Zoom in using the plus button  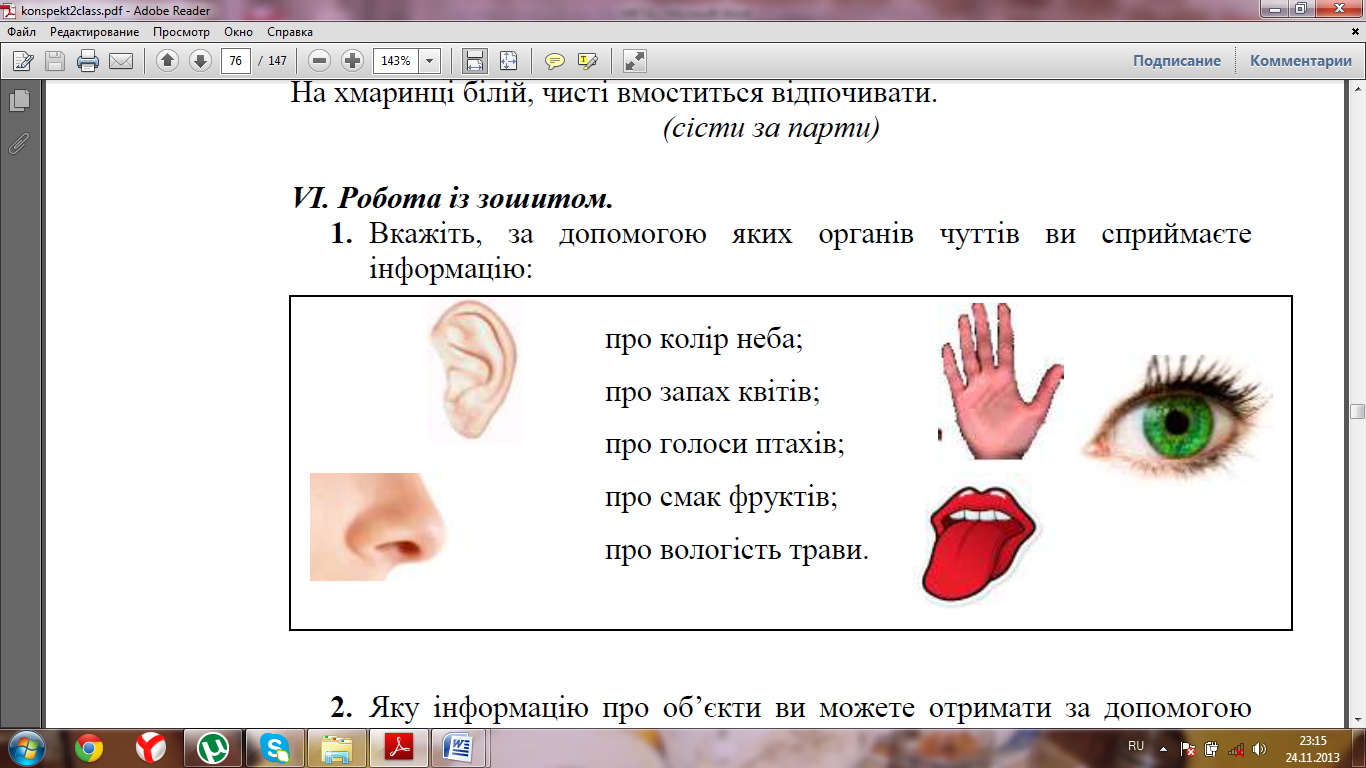coord(352,61)
